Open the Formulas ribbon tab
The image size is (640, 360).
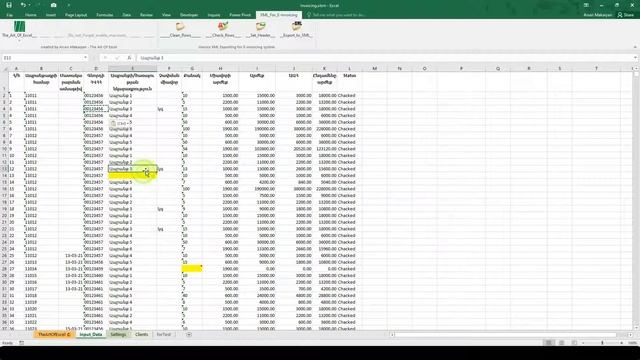(x=104, y=15)
